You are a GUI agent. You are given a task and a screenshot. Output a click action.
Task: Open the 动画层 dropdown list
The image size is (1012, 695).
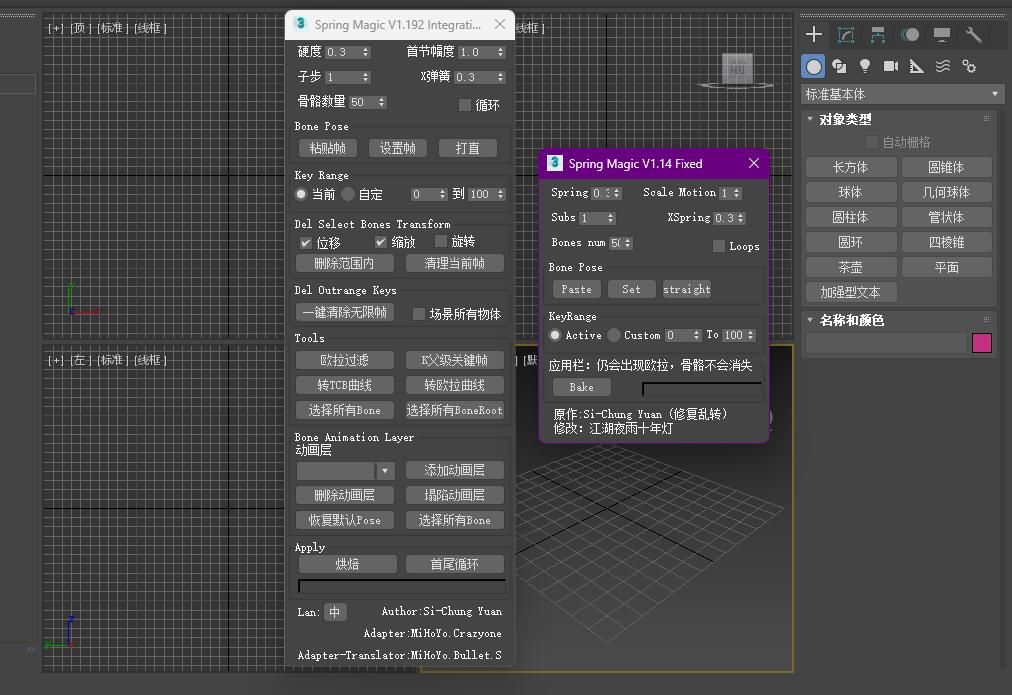(x=385, y=470)
